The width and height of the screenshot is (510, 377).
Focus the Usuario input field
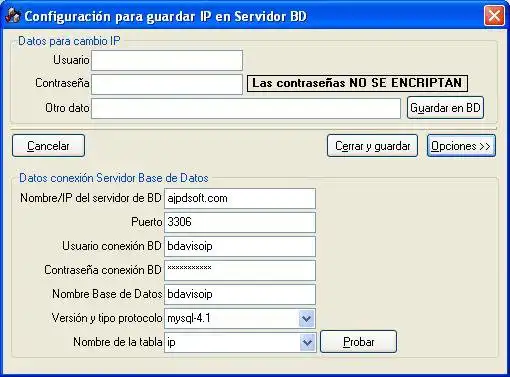(x=167, y=60)
